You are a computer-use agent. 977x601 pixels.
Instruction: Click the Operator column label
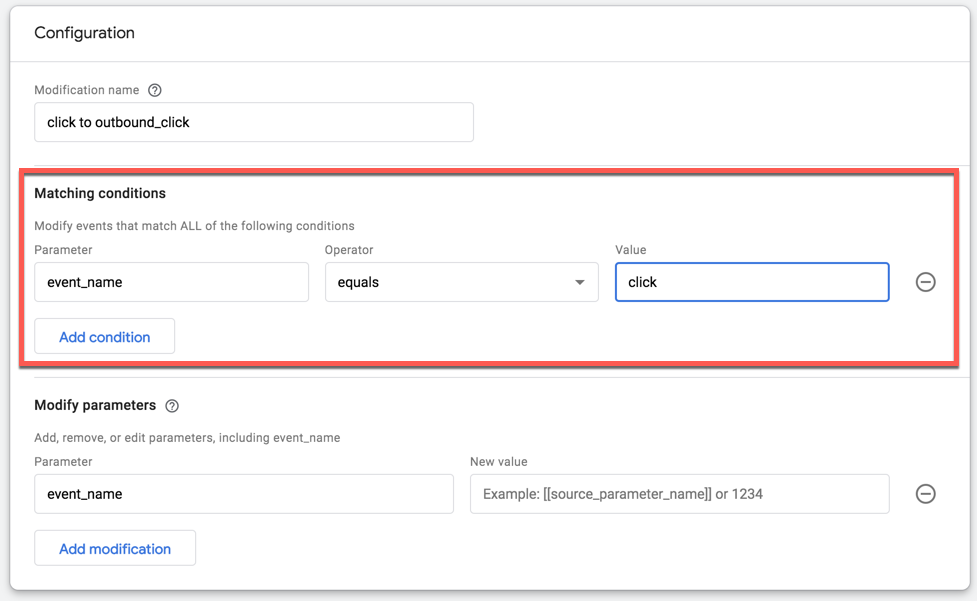349,250
